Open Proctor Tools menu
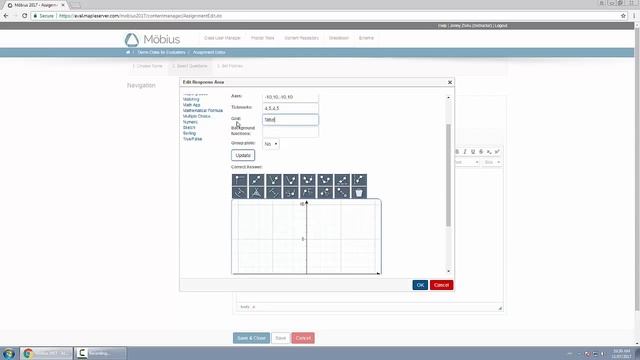This screenshot has width=640, height=360. point(262,38)
